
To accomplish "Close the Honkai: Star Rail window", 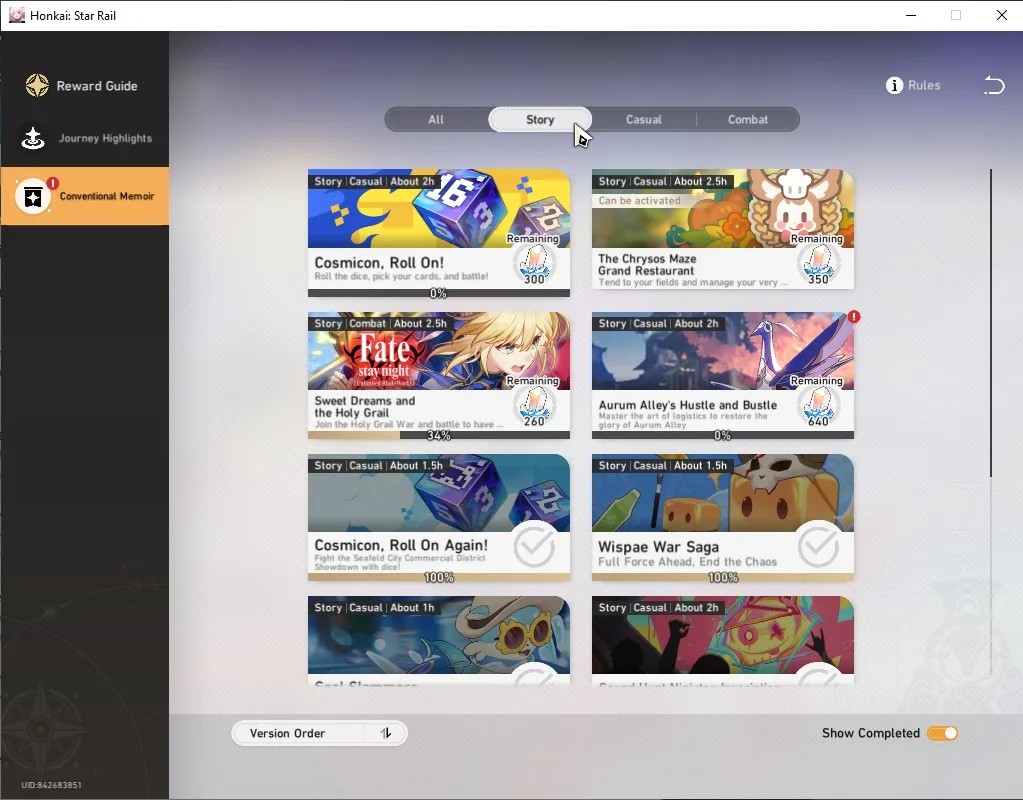I will click(1001, 15).
